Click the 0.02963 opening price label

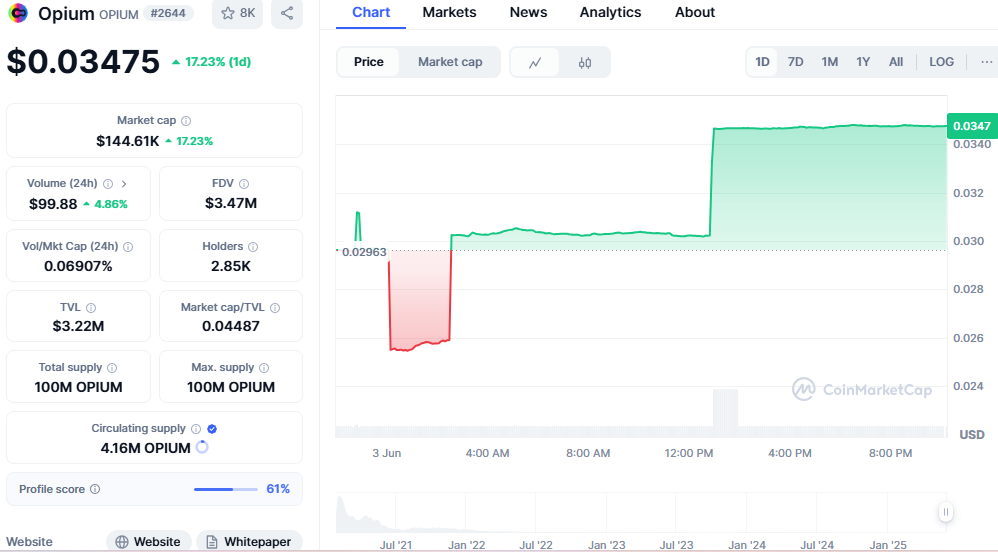364,252
